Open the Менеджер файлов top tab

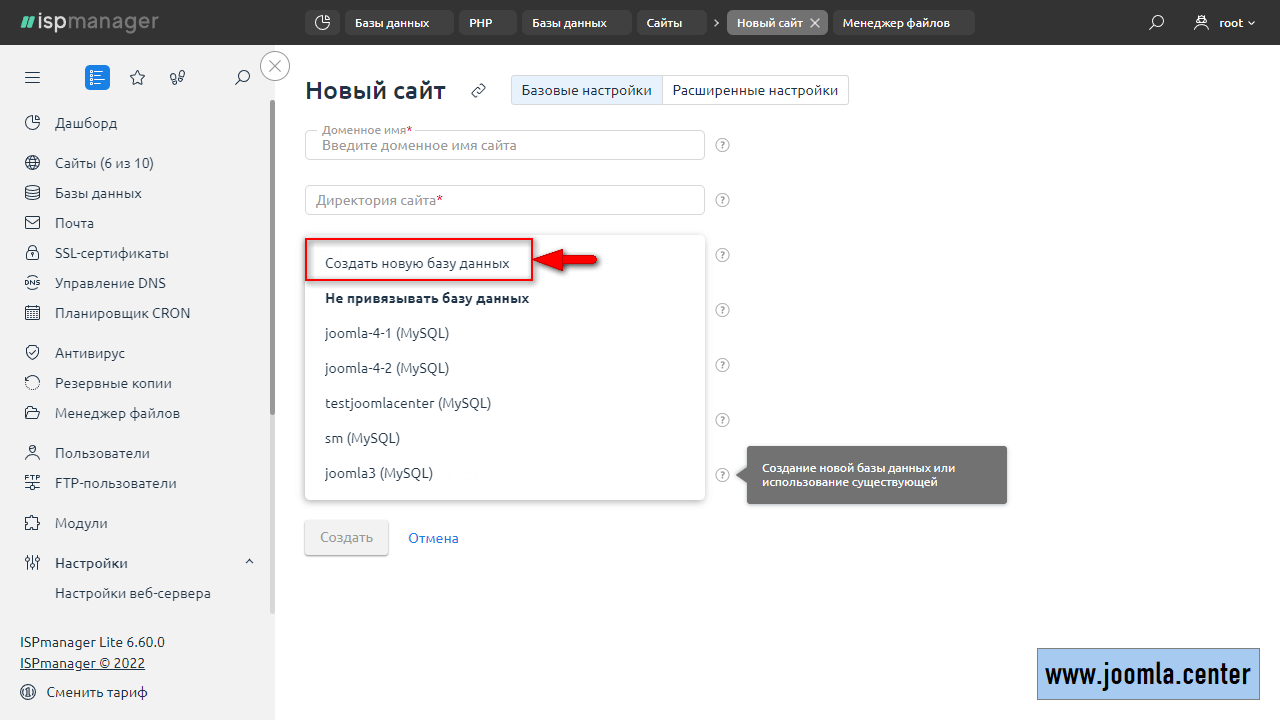click(x=896, y=23)
